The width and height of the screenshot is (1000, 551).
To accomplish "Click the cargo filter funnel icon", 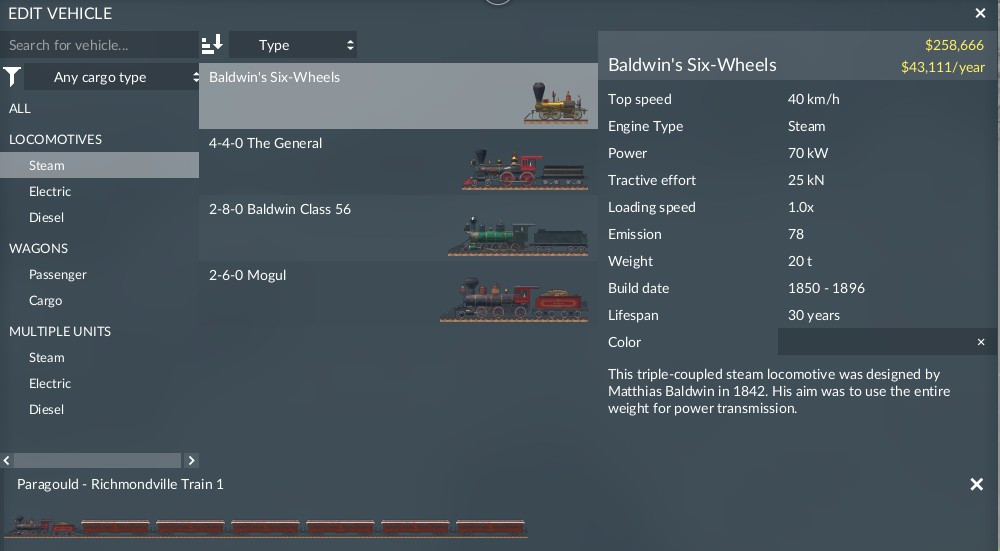I will pyautogui.click(x=12, y=77).
